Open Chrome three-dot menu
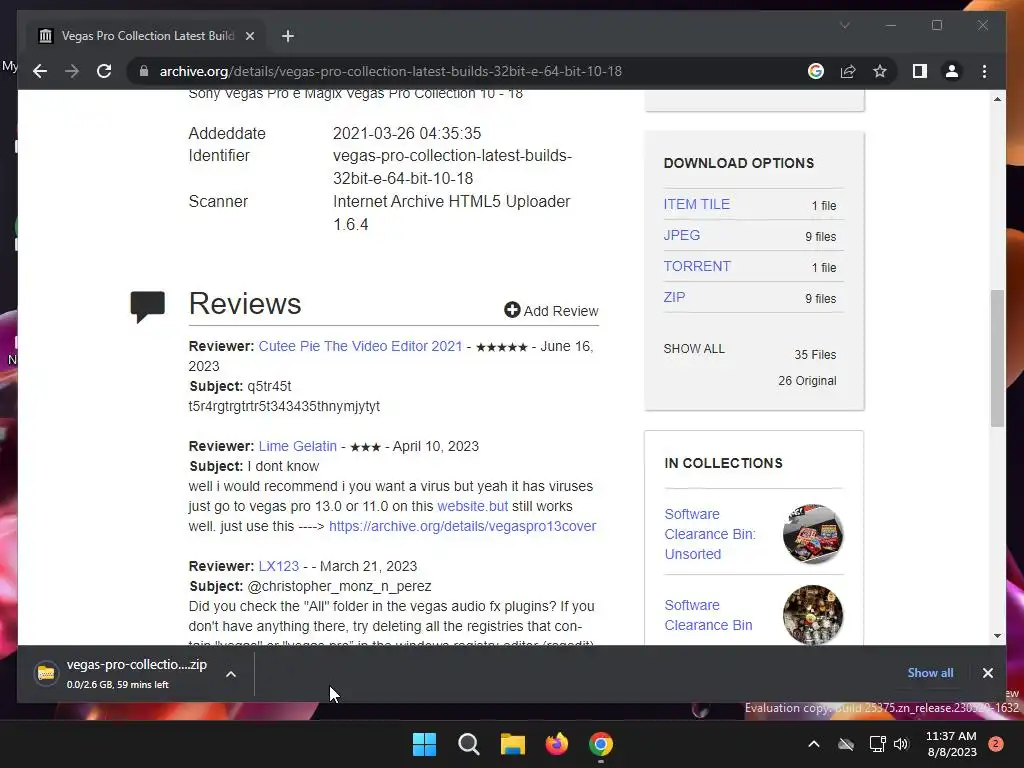The height and width of the screenshot is (768, 1024). pyautogui.click(x=984, y=71)
